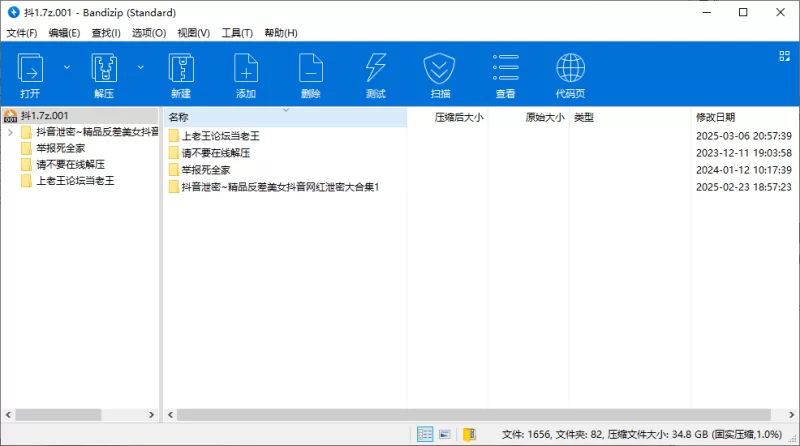Open the 选项(O) menu

(149, 33)
